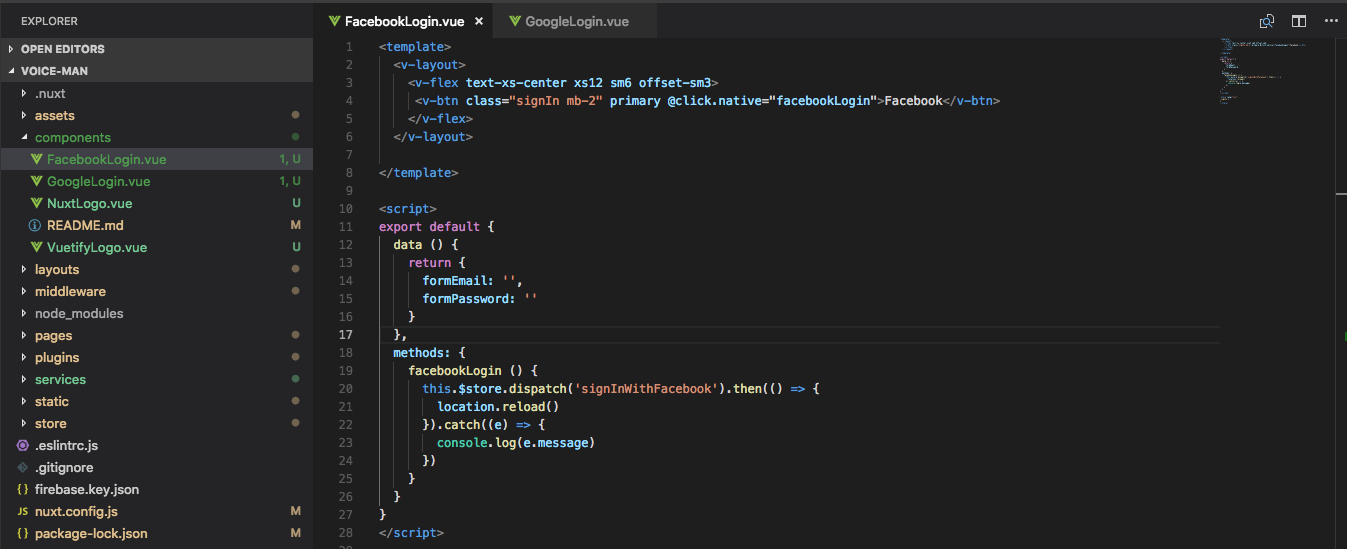The image size is (1347, 549).
Task: Click the JS icon next to nuxt.config.js
Action: 22,512
